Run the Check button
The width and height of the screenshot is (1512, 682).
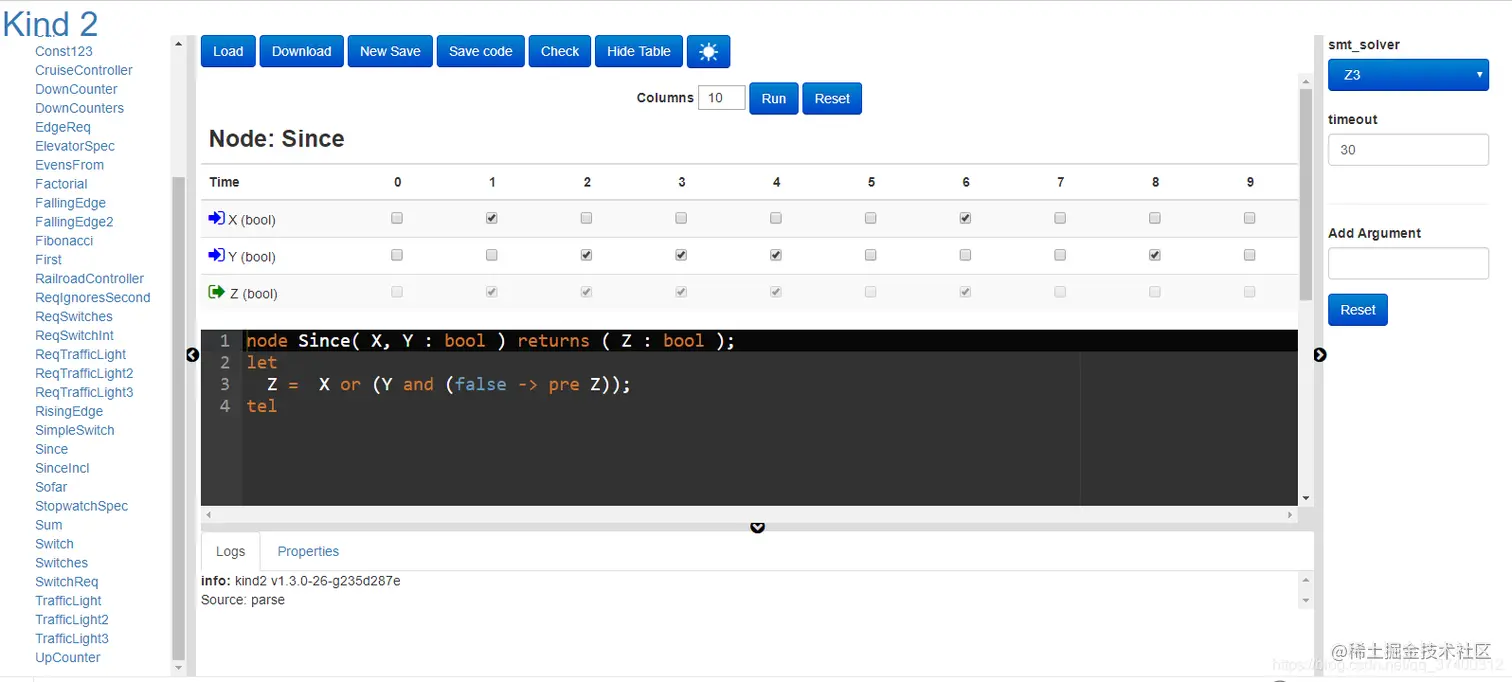(x=560, y=52)
